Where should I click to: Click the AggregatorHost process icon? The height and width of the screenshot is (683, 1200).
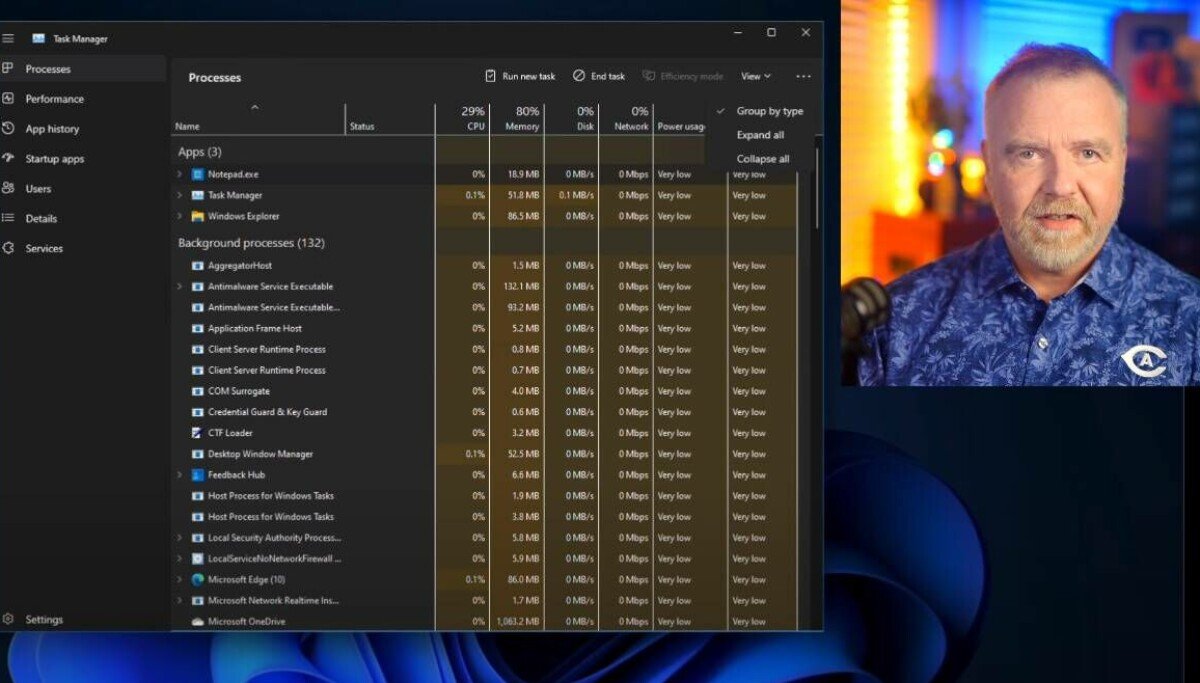[x=198, y=265]
